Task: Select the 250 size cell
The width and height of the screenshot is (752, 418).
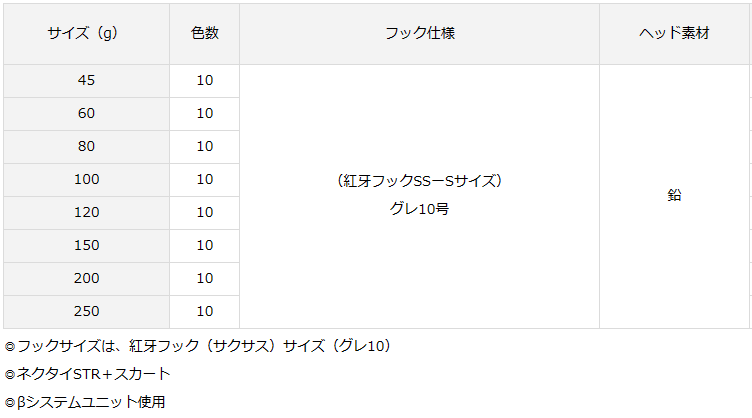Action: tap(86, 312)
